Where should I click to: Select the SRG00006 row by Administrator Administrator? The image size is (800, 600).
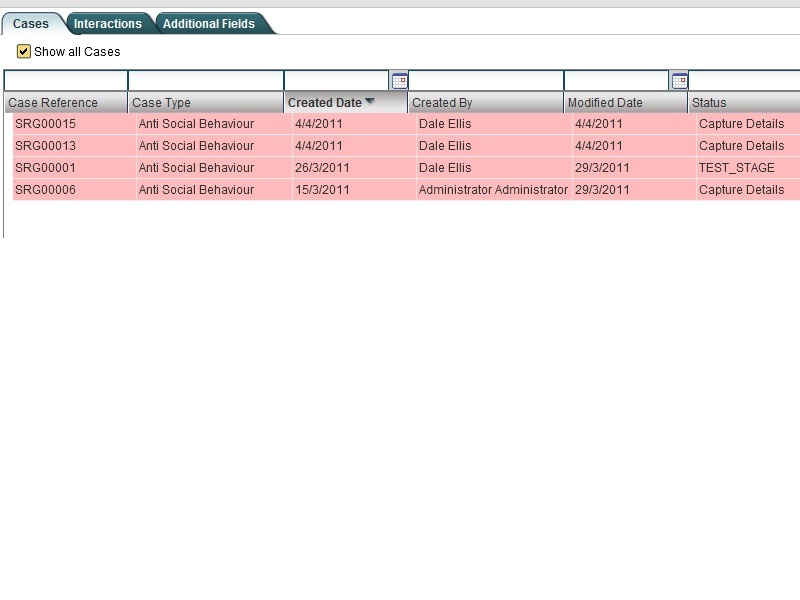click(x=45, y=190)
